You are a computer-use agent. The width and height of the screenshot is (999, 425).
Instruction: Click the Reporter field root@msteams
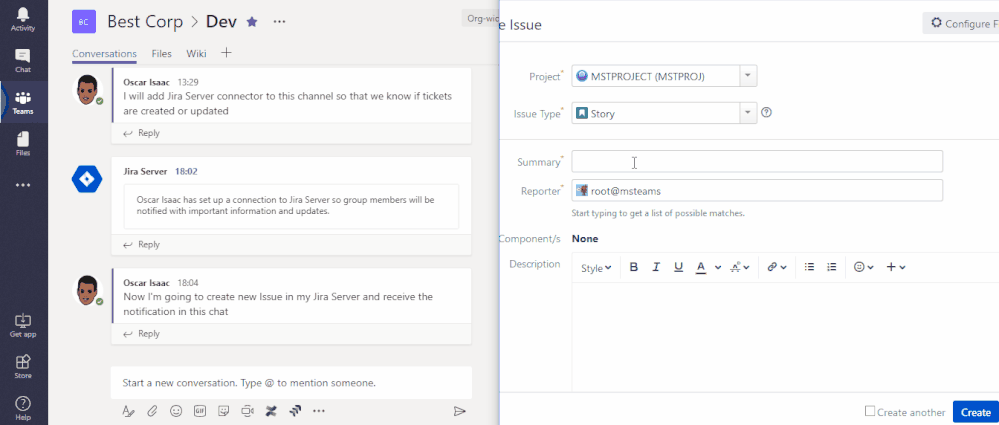pyautogui.click(x=757, y=191)
